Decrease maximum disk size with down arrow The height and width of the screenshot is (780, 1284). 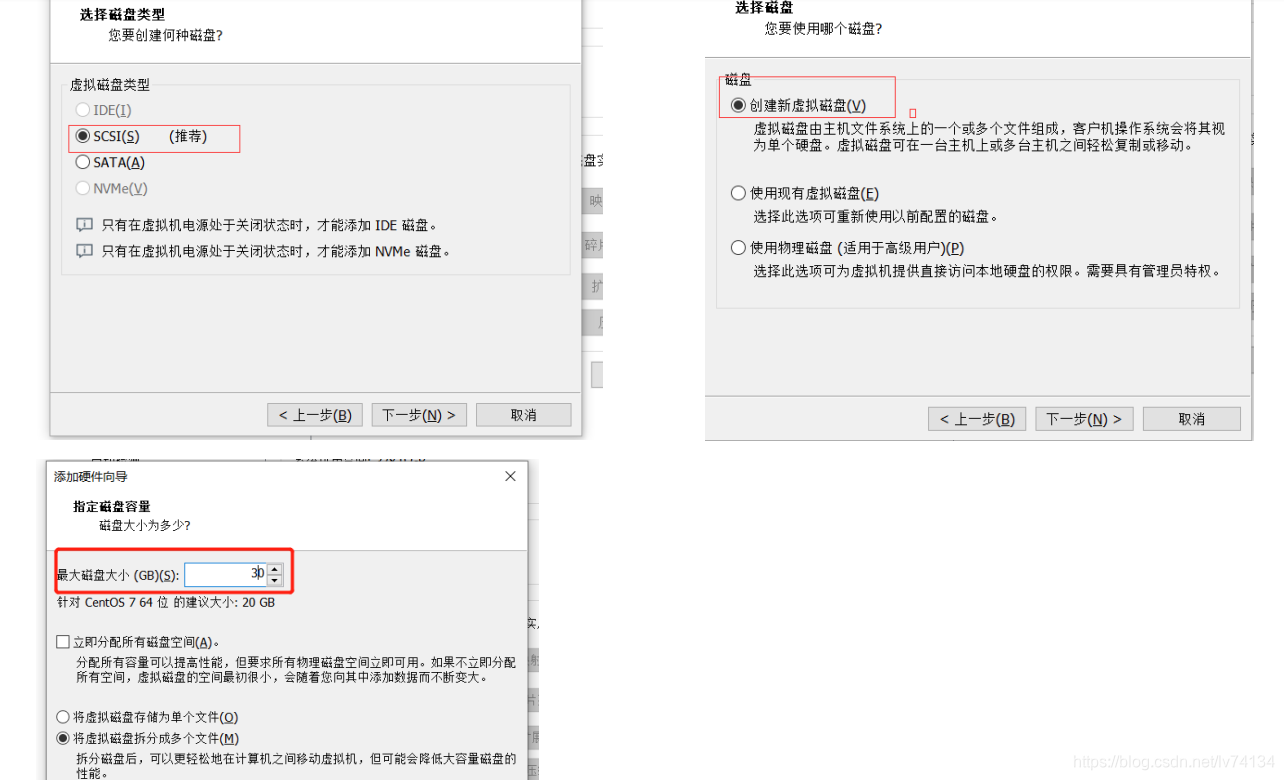275,580
